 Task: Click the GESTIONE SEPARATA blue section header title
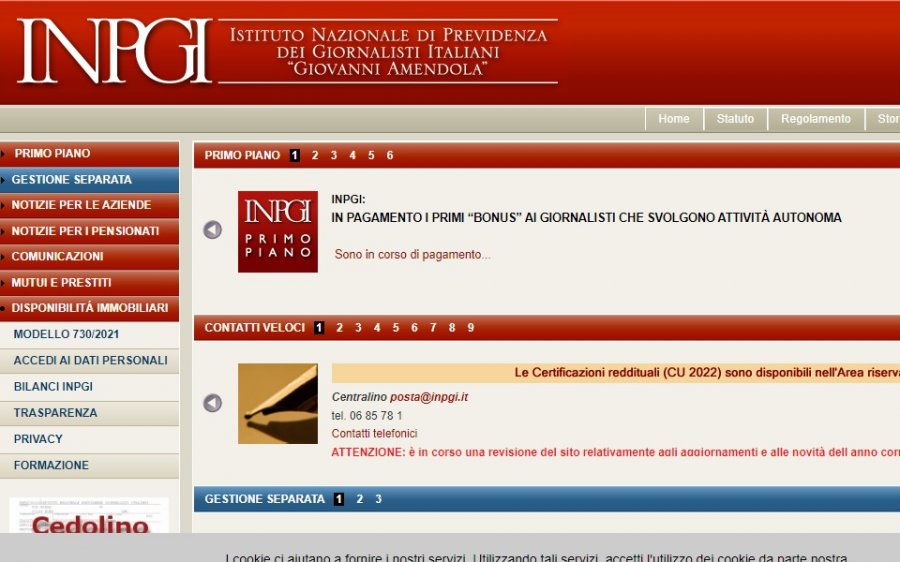pos(265,499)
